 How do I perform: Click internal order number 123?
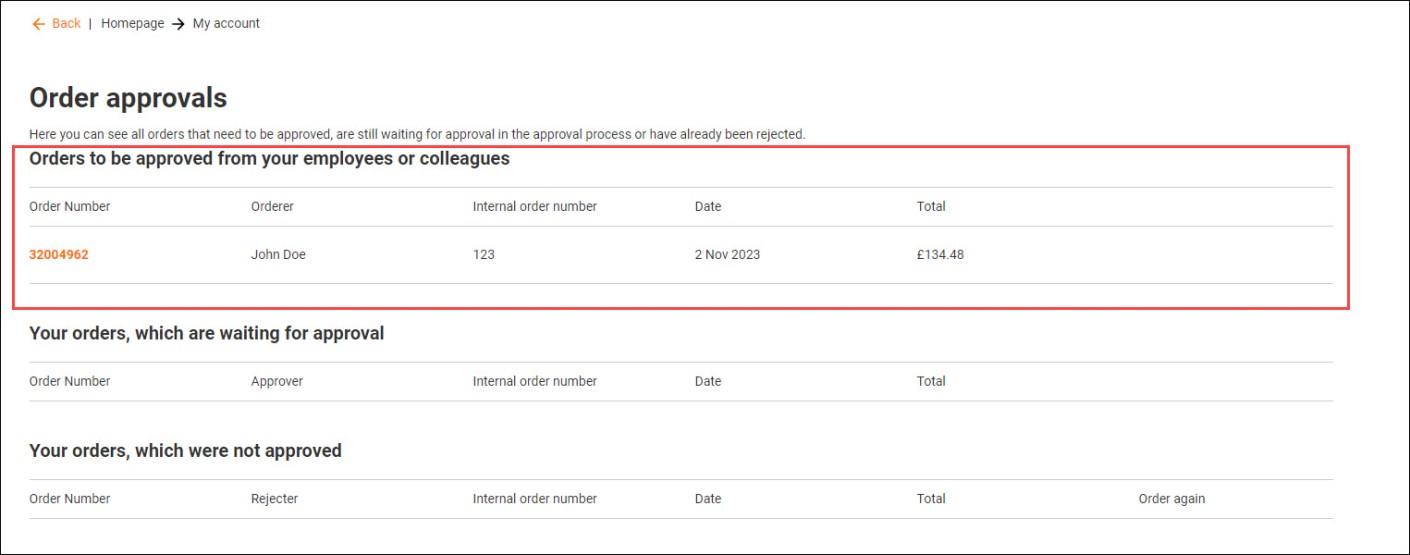click(484, 255)
